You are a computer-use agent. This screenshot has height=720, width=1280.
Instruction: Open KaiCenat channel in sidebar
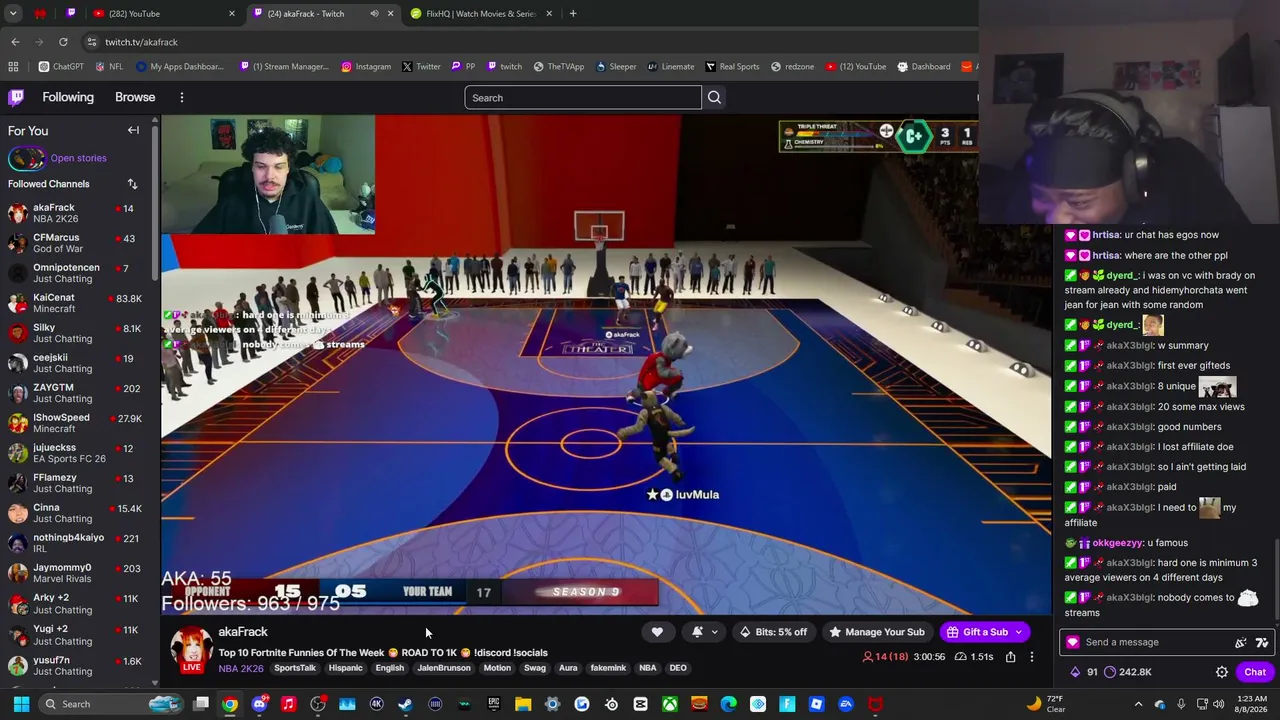[x=75, y=303]
